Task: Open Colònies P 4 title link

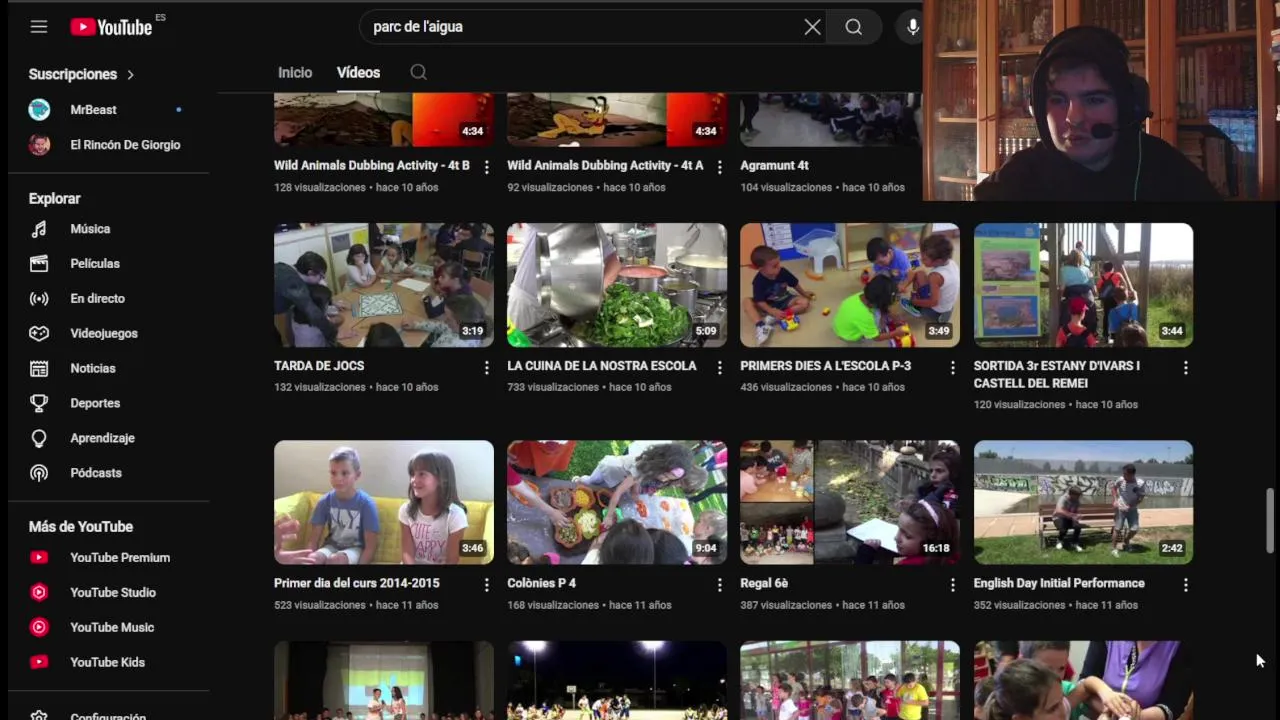Action: (541, 583)
